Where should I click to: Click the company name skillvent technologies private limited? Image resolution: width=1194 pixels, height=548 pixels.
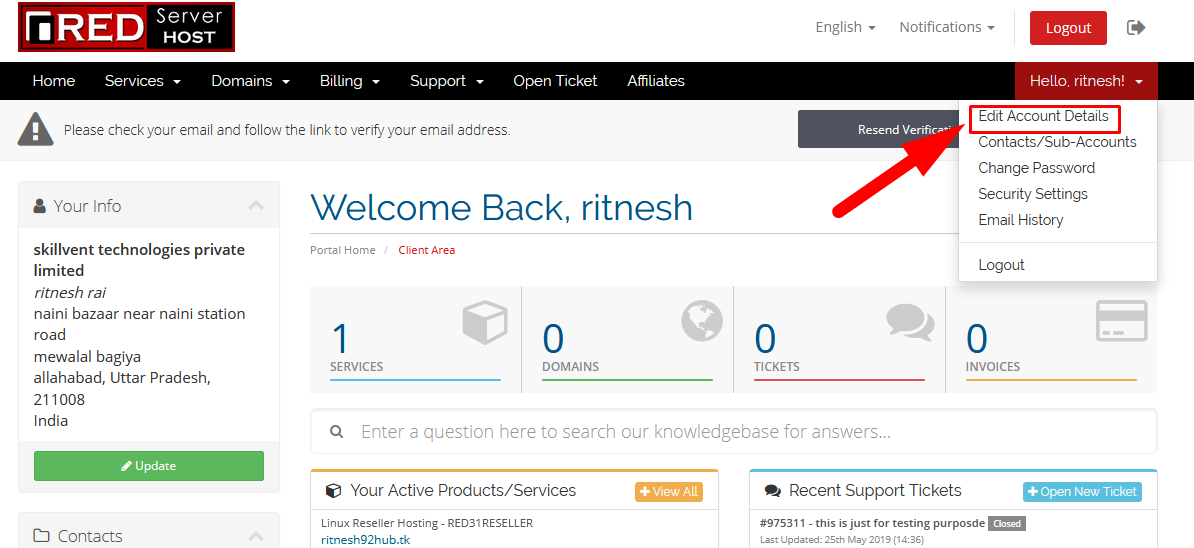[x=139, y=260]
